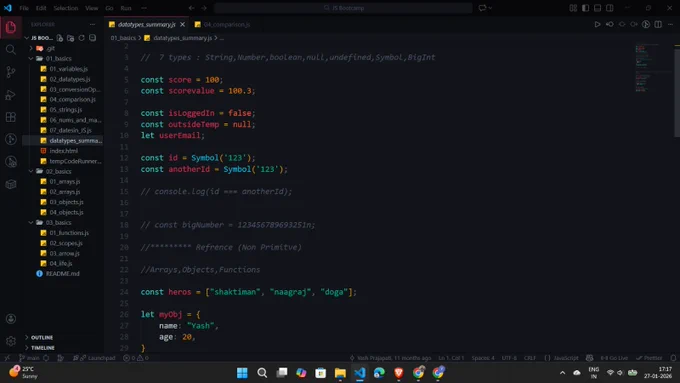Image resolution: width=680 pixels, height=383 pixels.
Task: Expand the TIMELINE section
Action: pos(43,348)
